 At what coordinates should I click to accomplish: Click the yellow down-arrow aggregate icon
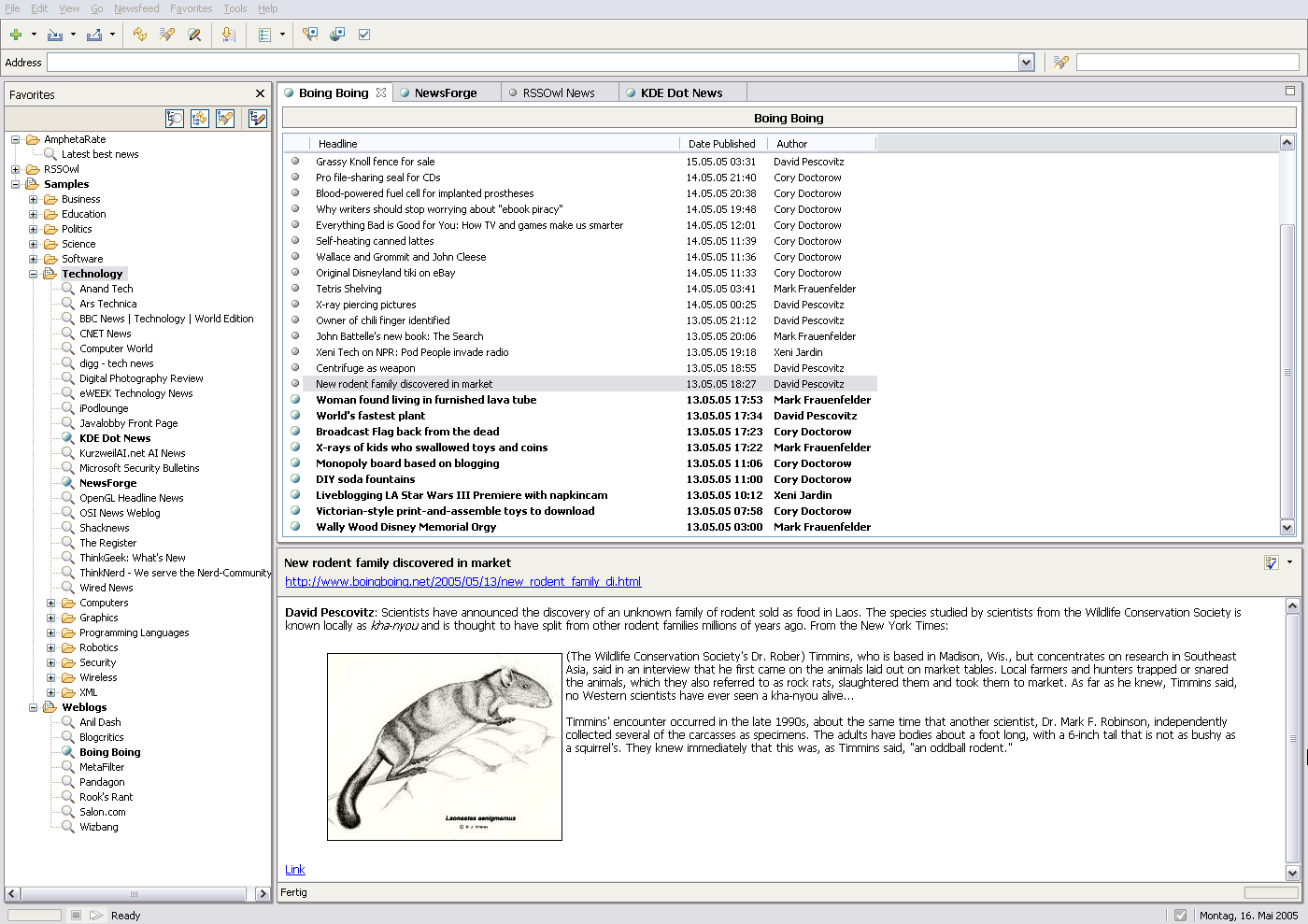click(x=228, y=35)
